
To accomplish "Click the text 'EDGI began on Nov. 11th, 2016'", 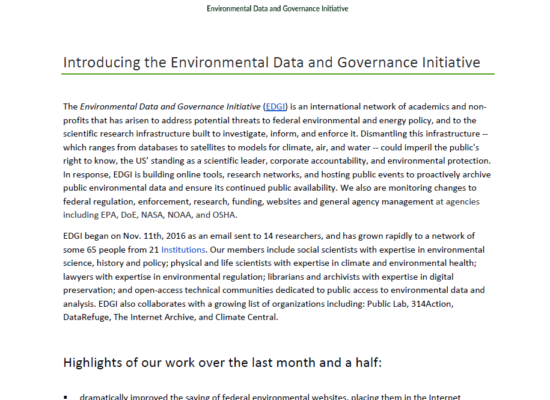I will pyautogui.click(x=124, y=236).
